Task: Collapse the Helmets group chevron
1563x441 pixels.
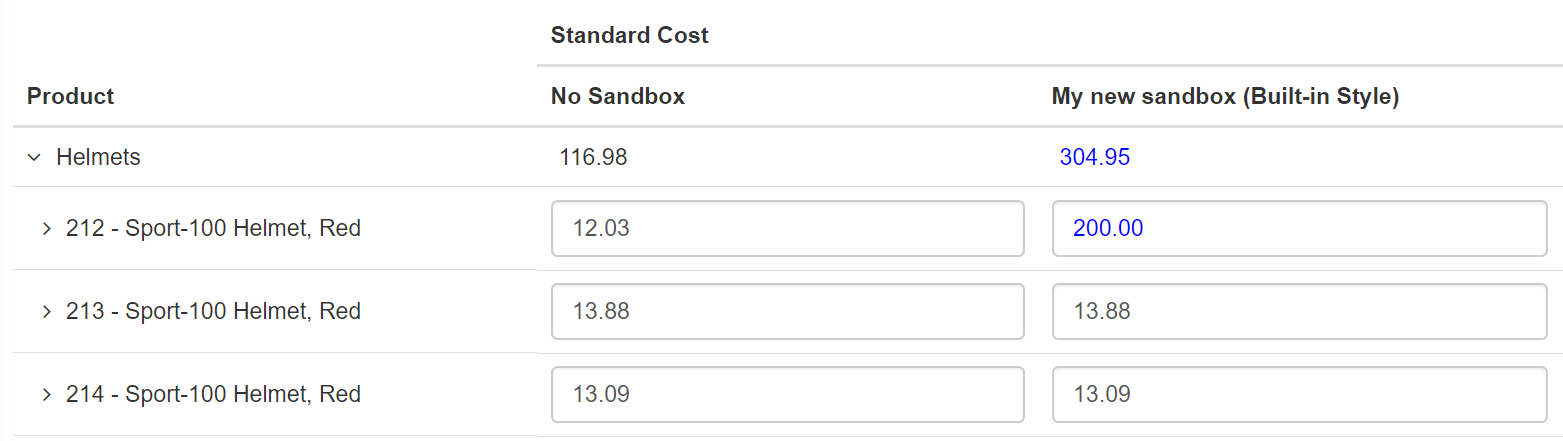Action: click(34, 157)
